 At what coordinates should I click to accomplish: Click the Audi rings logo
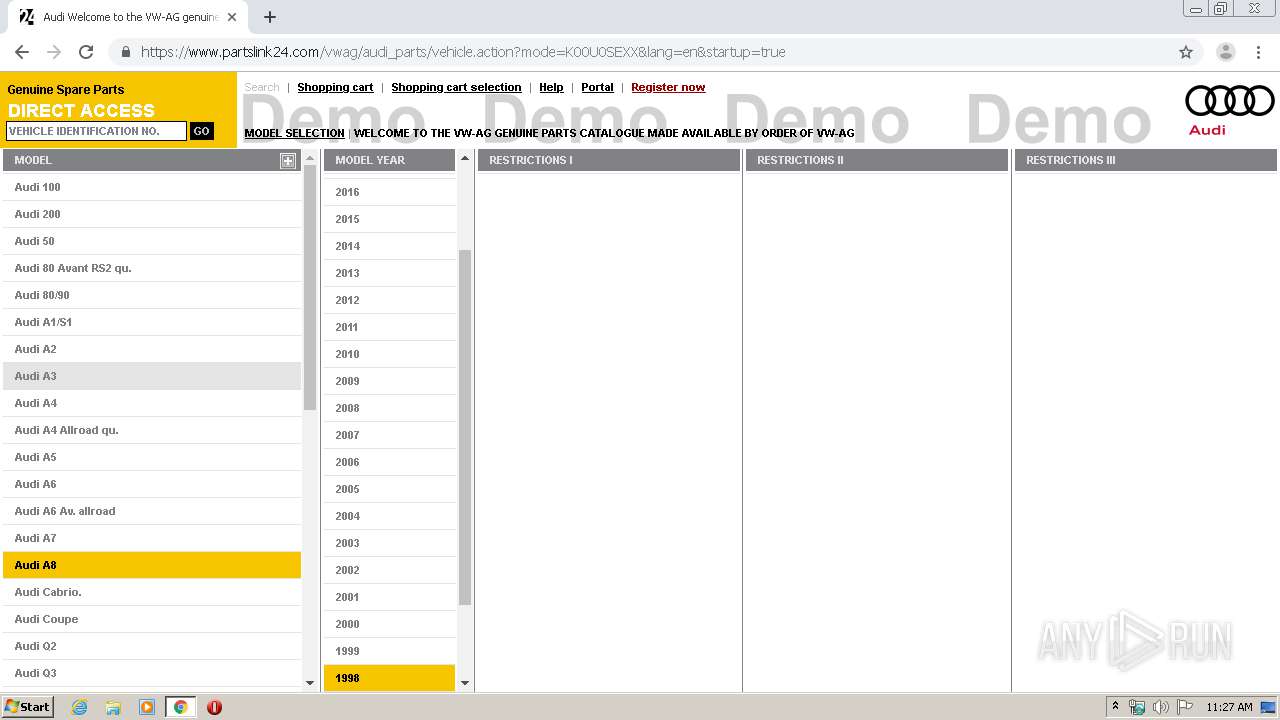pos(1229,101)
